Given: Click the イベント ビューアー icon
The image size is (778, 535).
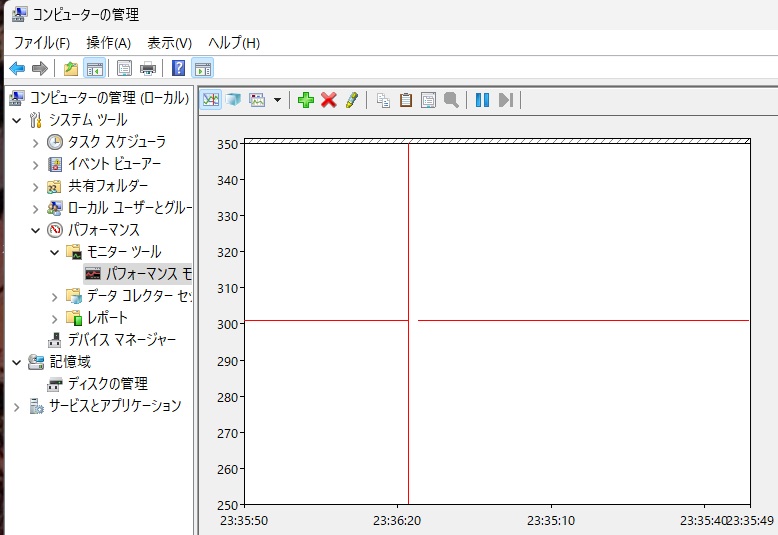Looking at the screenshot, I should click(x=55, y=164).
